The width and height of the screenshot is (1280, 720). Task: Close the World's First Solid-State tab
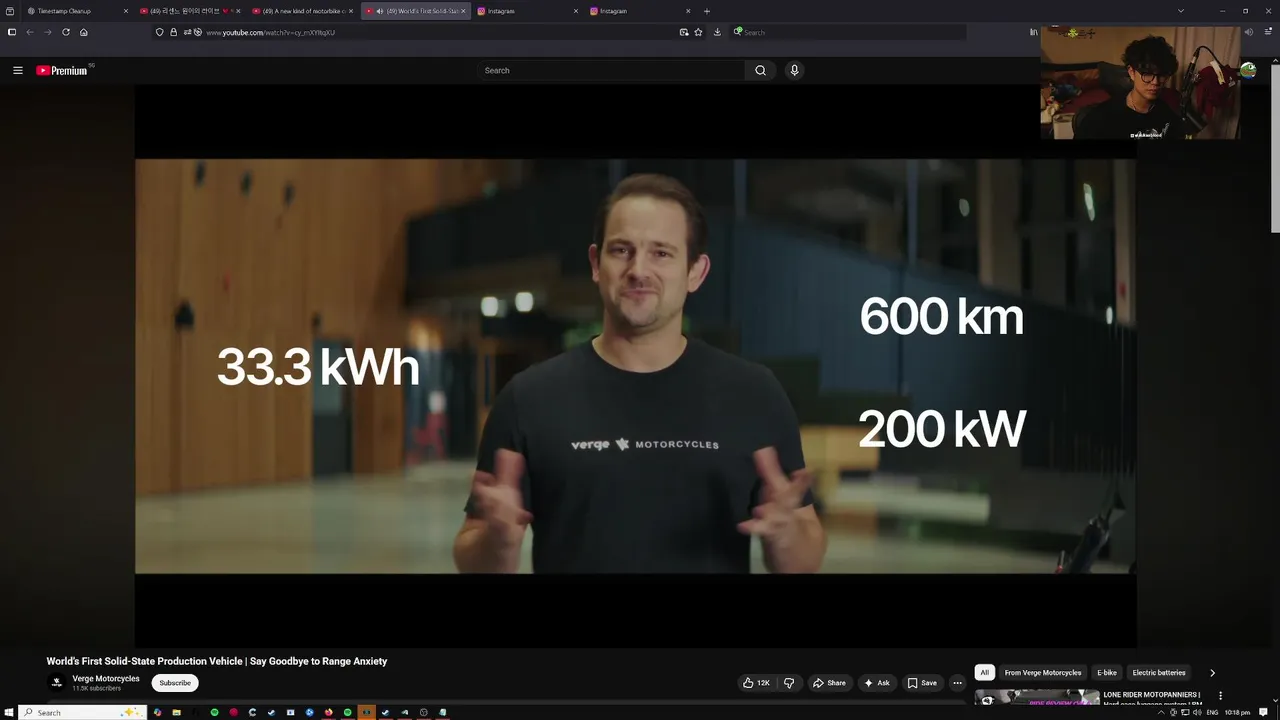tap(463, 11)
